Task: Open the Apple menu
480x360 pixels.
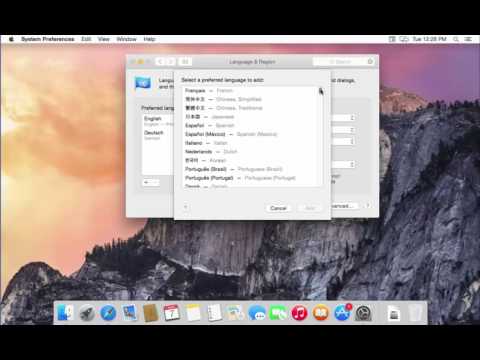Action: click(x=11, y=39)
